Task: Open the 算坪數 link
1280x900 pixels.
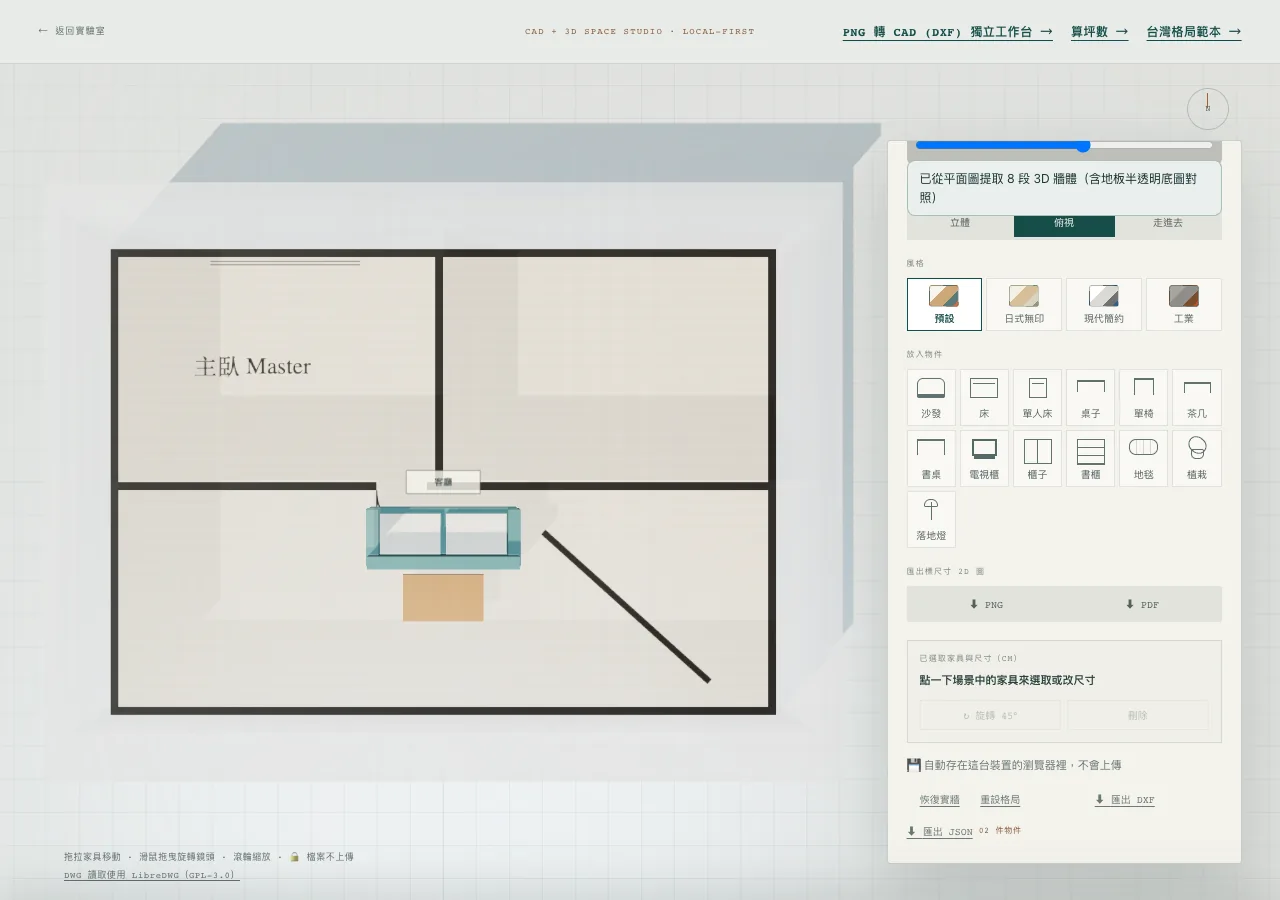Action: tap(1100, 32)
